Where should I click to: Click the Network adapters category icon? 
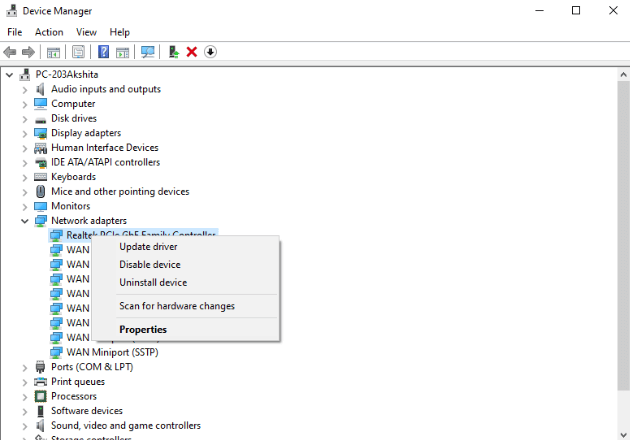(x=40, y=221)
